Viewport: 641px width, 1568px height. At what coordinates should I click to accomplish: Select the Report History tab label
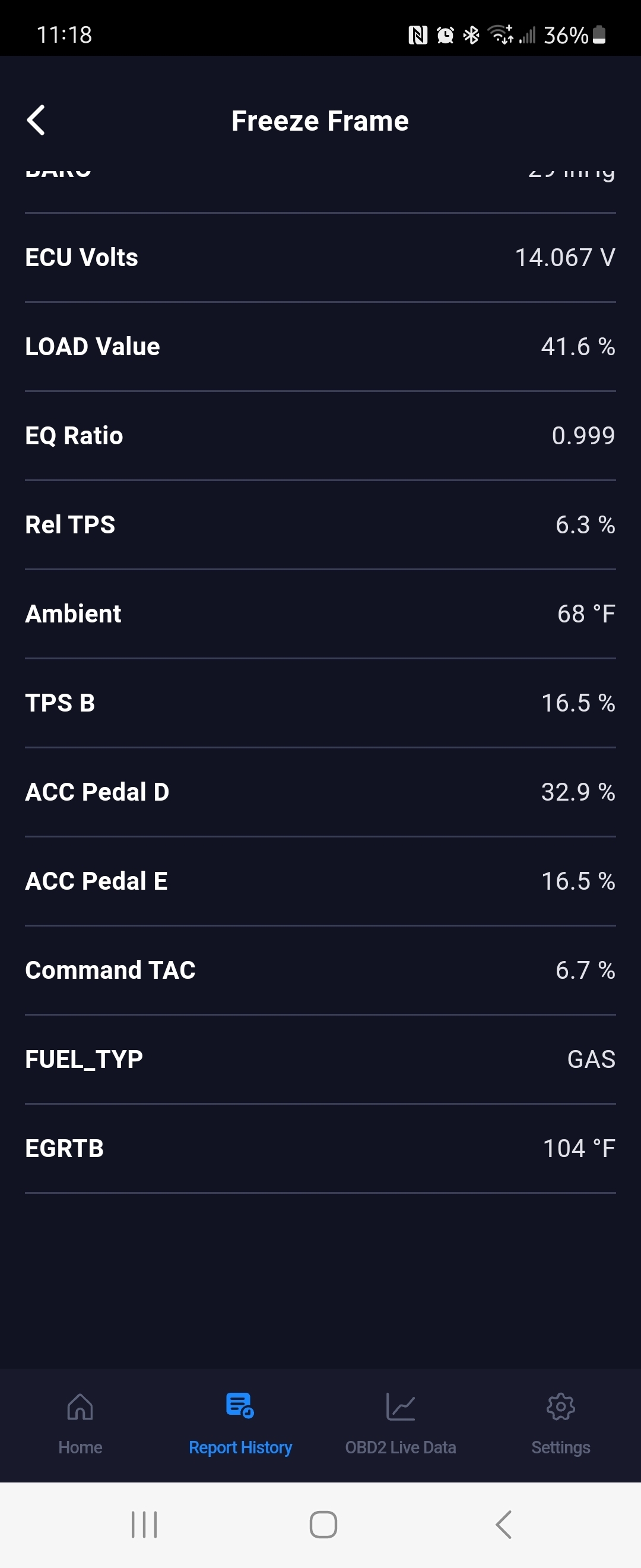pyautogui.click(x=240, y=1447)
